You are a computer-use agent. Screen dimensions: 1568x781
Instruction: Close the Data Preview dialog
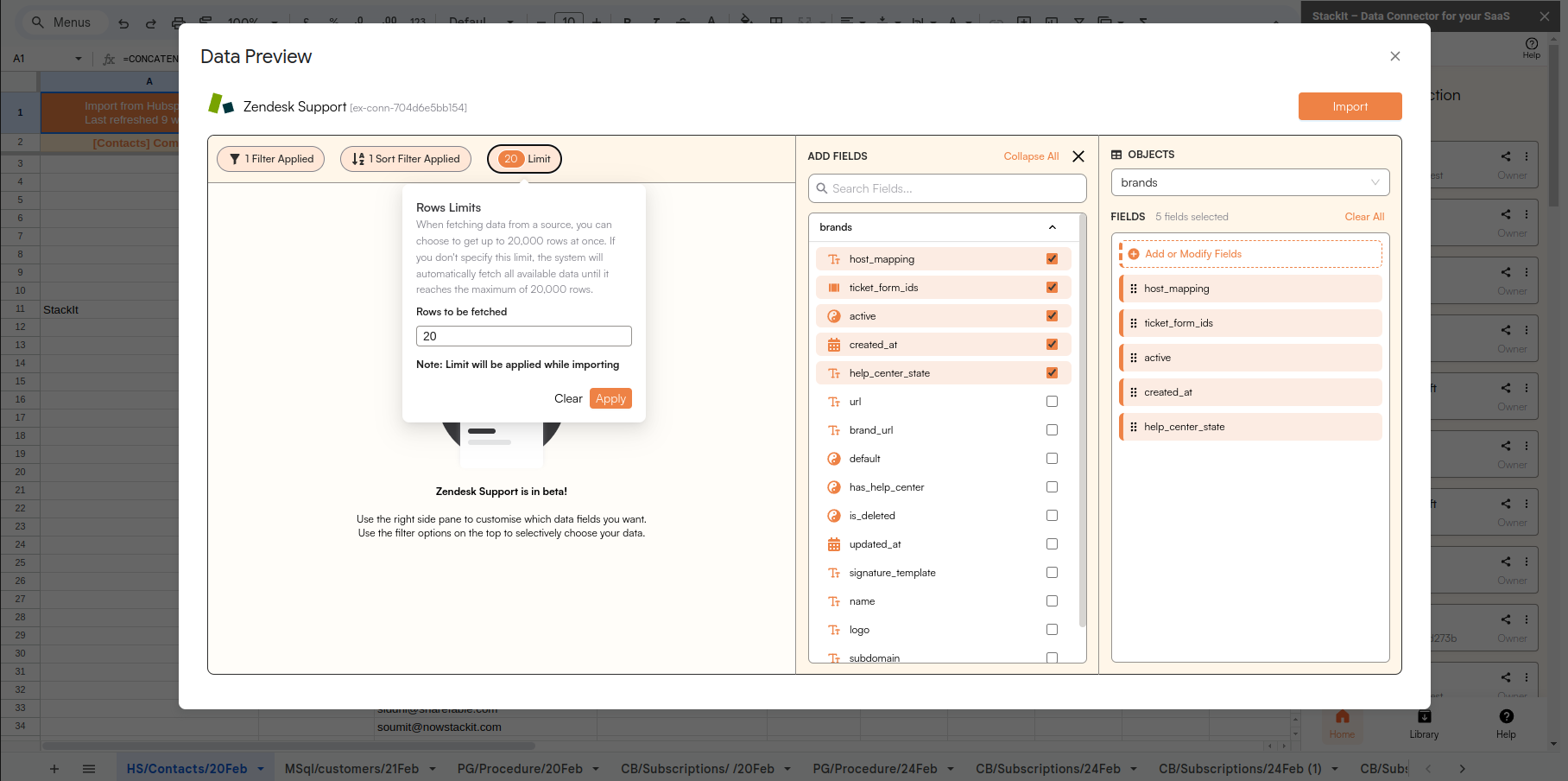pyautogui.click(x=1395, y=56)
